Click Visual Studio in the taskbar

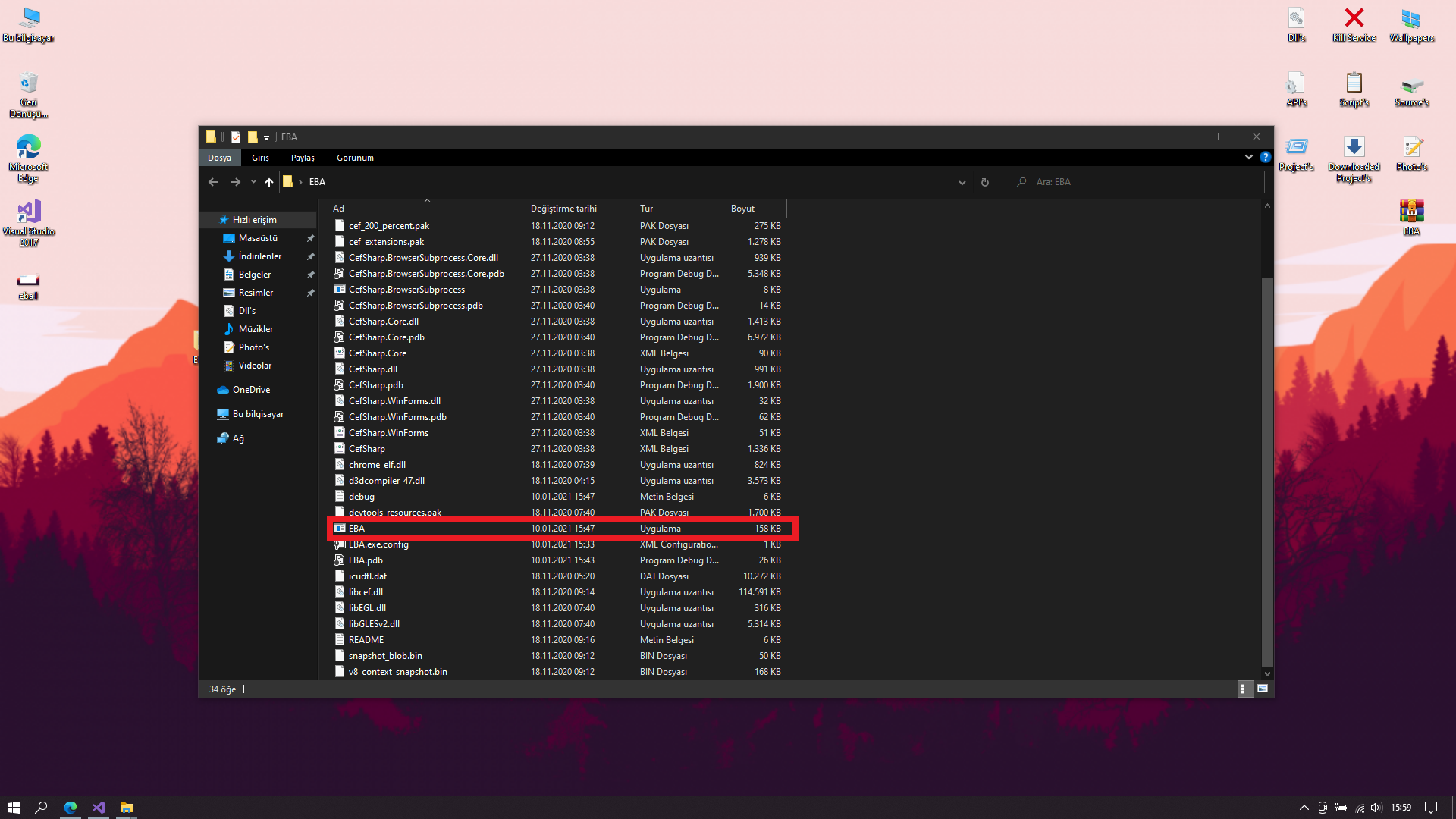[99, 808]
